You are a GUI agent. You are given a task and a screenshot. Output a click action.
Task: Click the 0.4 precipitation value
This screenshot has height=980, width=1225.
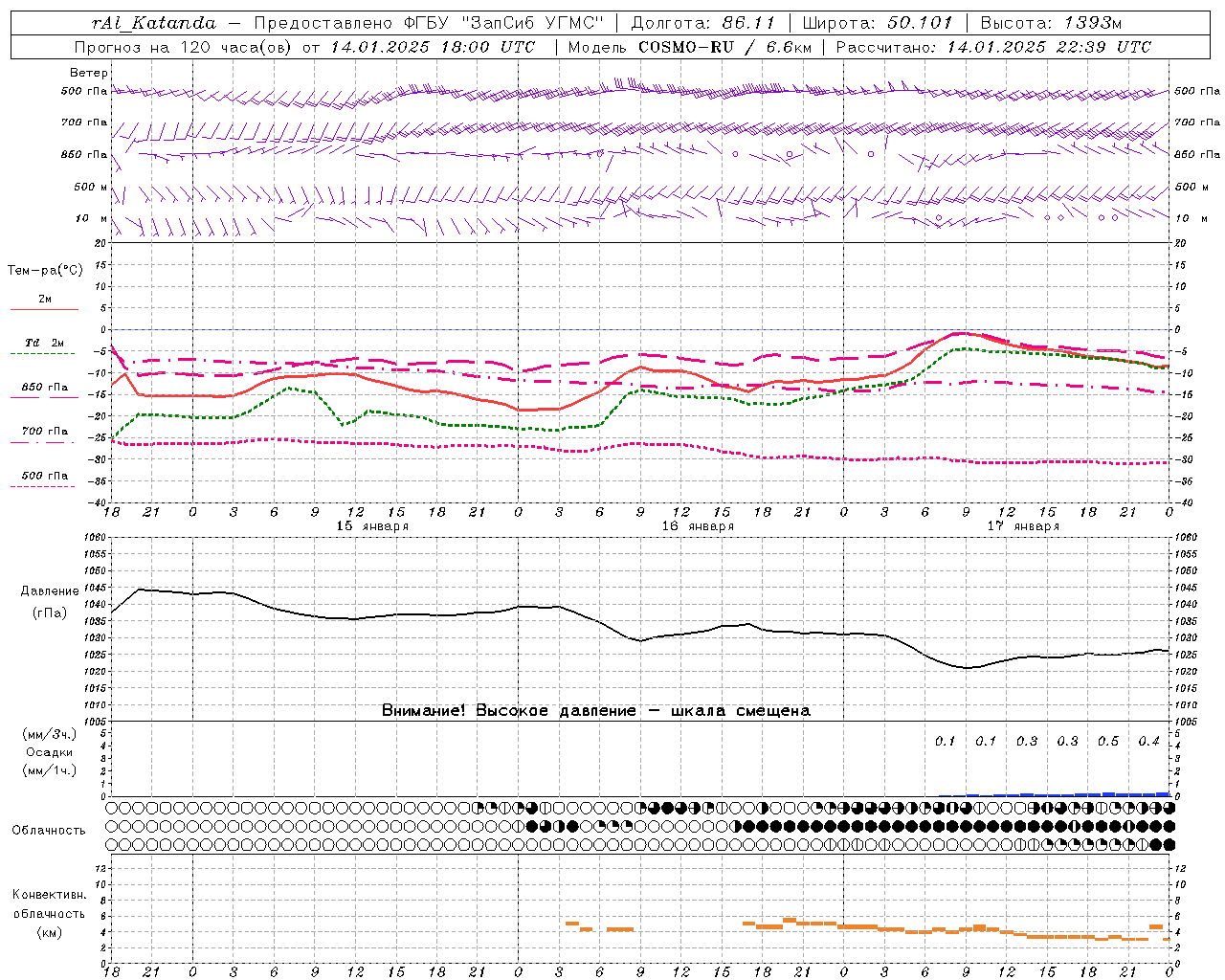tap(1148, 742)
